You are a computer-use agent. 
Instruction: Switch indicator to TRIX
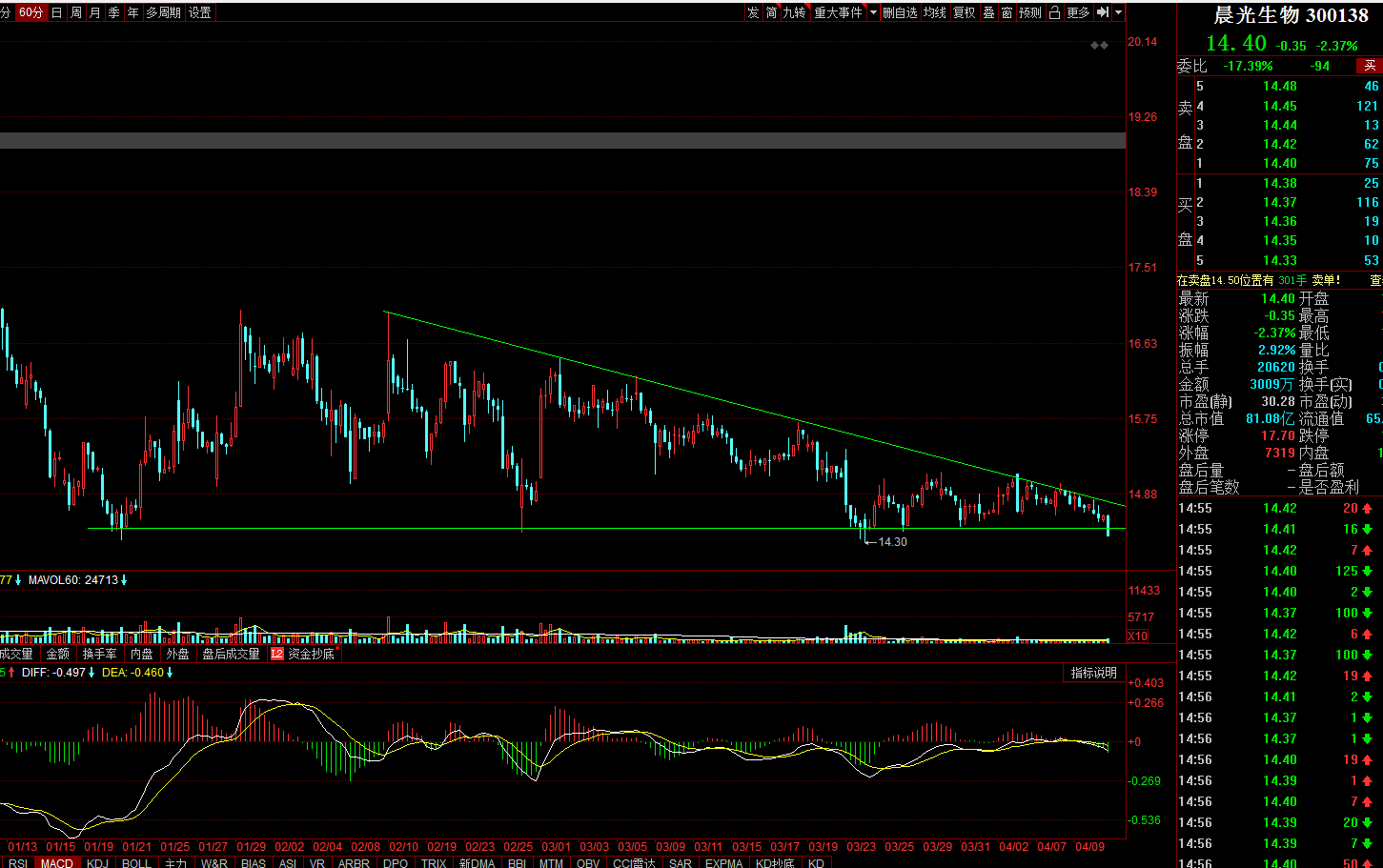coord(434,863)
